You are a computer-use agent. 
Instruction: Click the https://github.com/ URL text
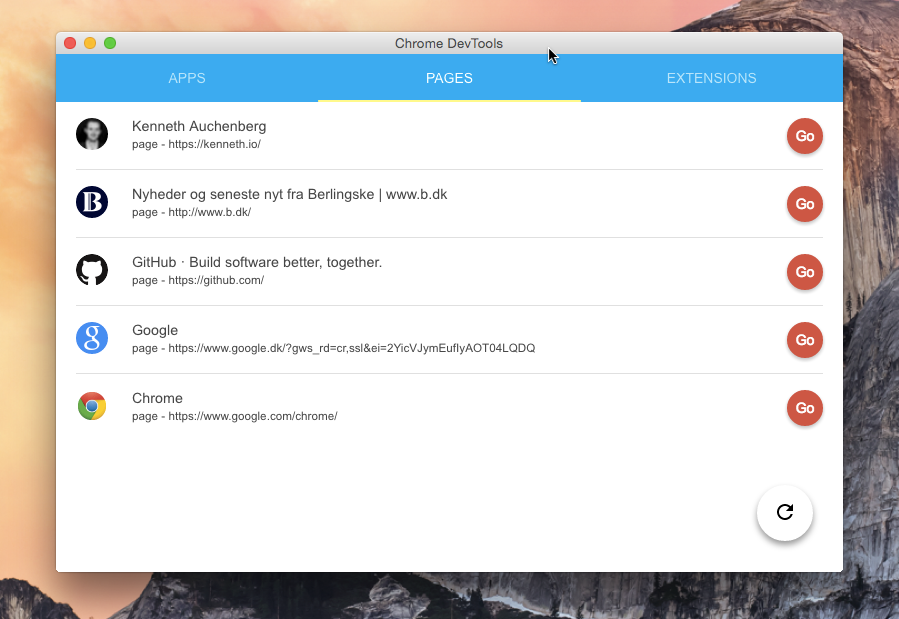pos(216,280)
